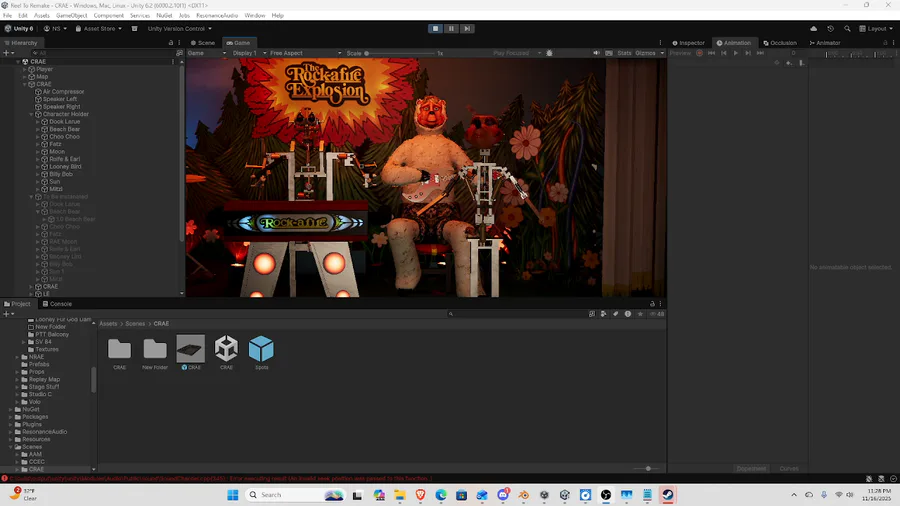The height and width of the screenshot is (506, 900).
Task: Toggle the Hierarchy search-by-type icon
Action: tap(179, 53)
